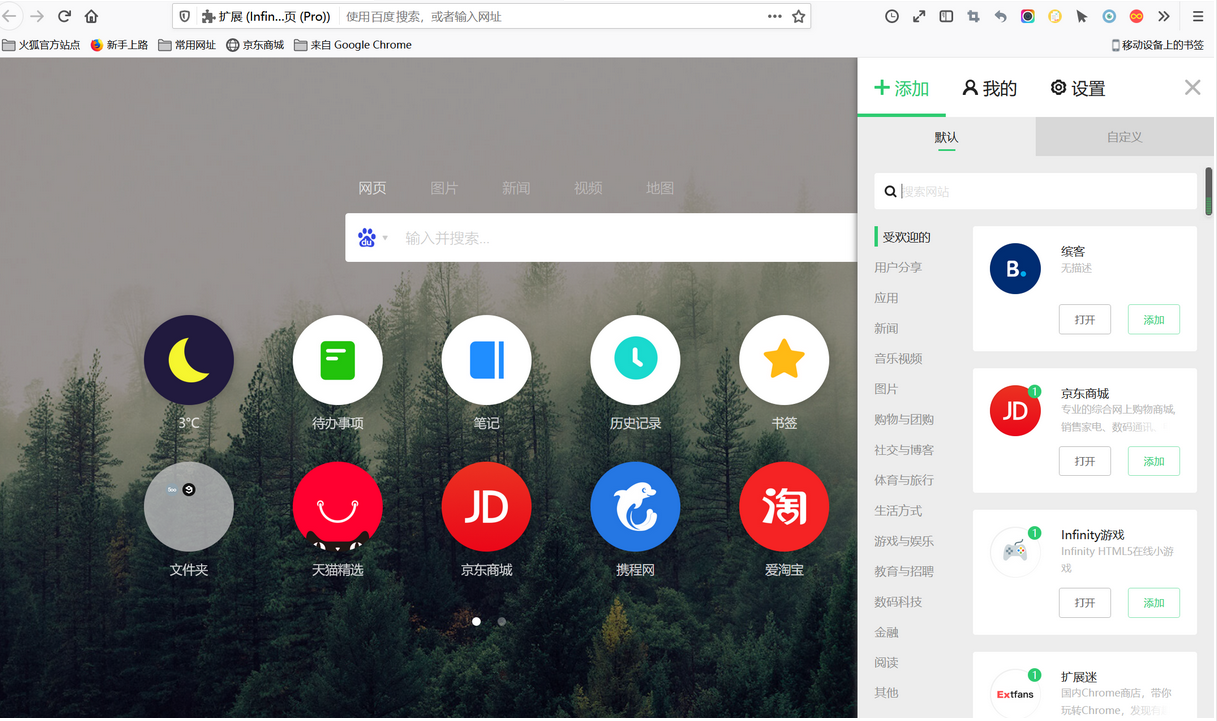Expand the toolbar overflow chevron
The height and width of the screenshot is (721, 1217).
tap(1164, 16)
